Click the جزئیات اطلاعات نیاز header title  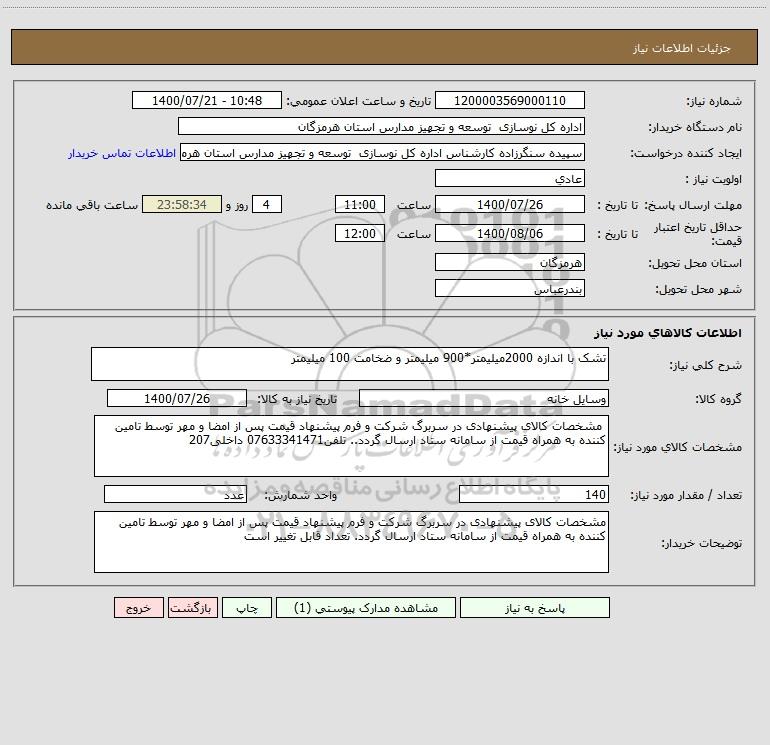pos(682,48)
